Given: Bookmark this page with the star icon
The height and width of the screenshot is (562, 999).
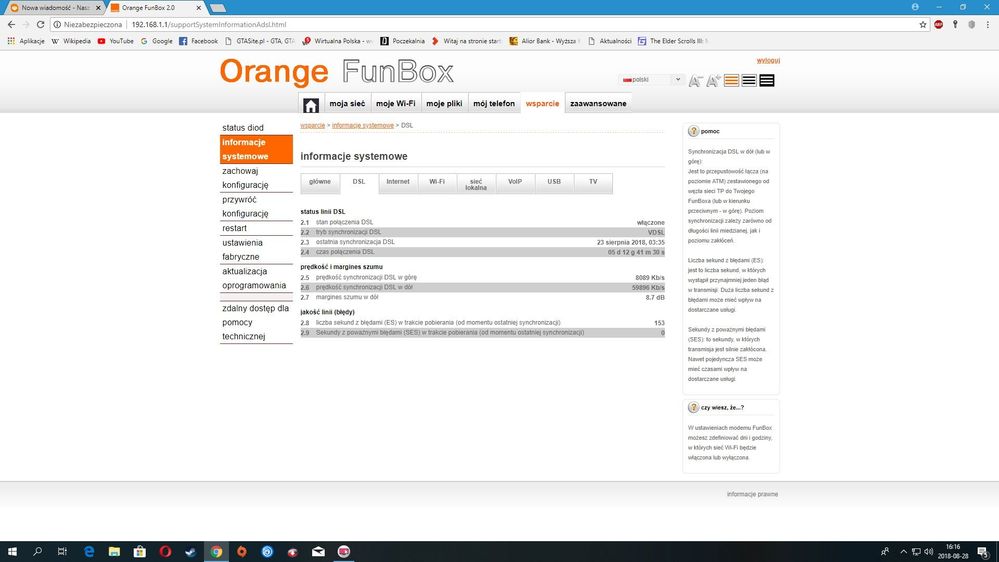Looking at the screenshot, I should point(923,24).
